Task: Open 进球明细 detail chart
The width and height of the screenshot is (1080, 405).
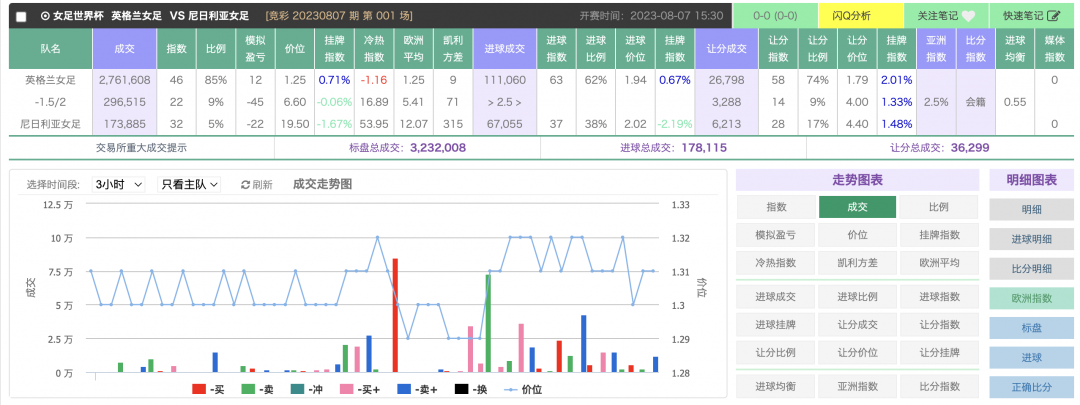Action: (x=1032, y=239)
